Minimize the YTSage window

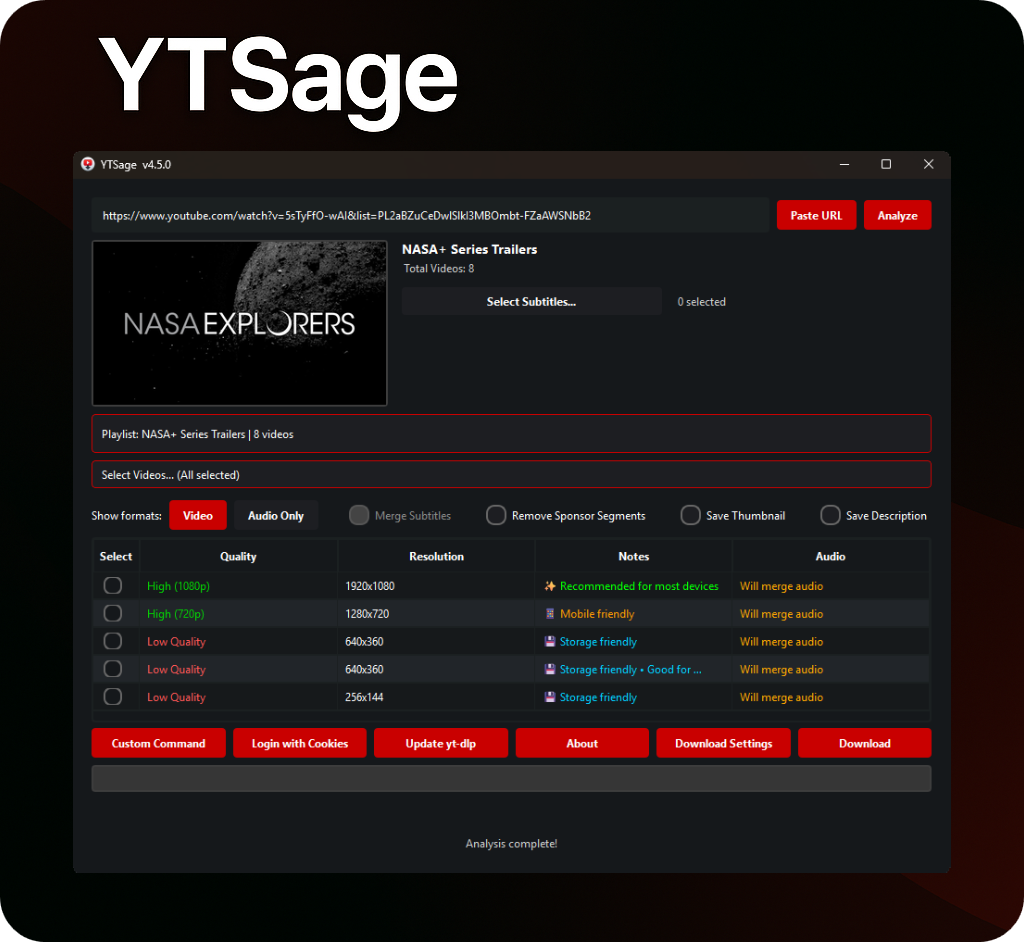pyautogui.click(x=844, y=164)
